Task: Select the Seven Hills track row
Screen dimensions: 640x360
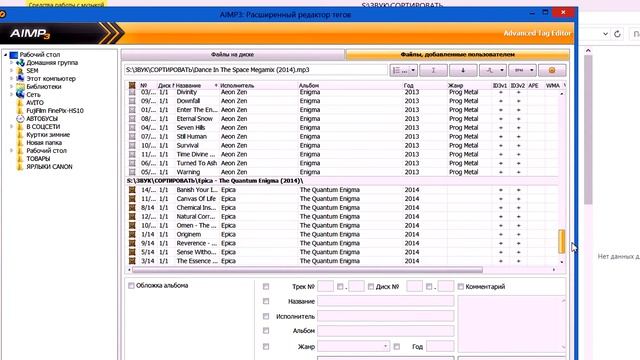Action: (x=343, y=128)
